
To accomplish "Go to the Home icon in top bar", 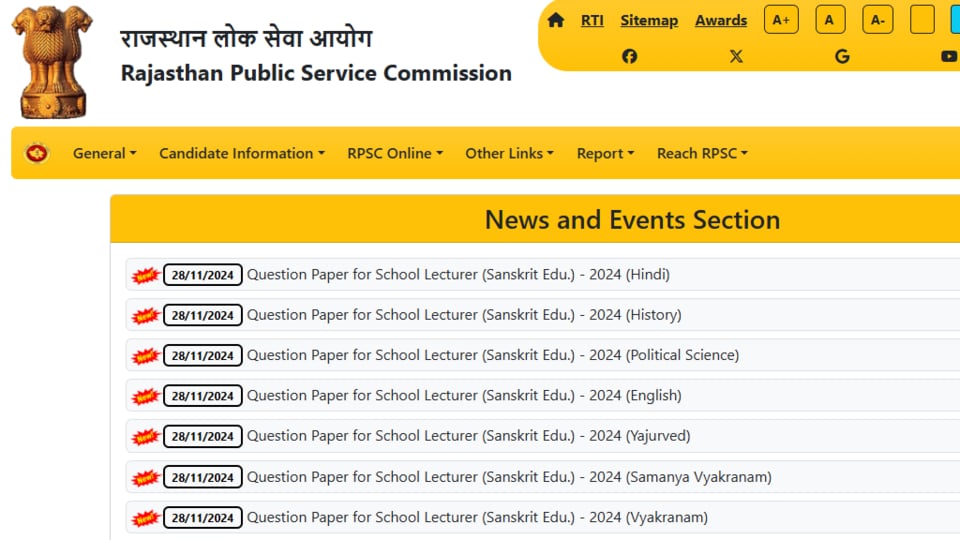I will [555, 20].
